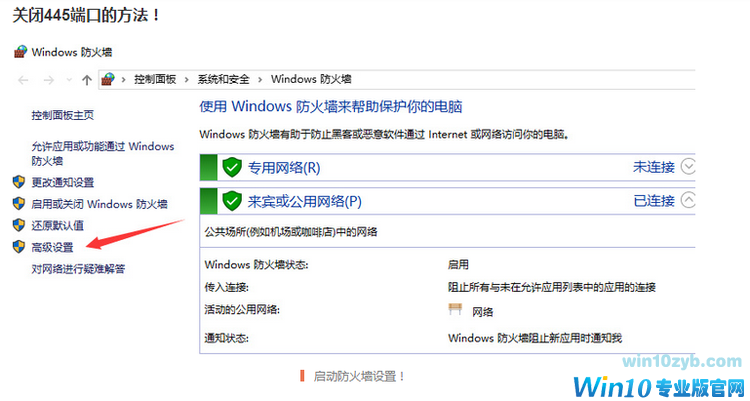Screen dimensions: 750x401
Task: Click the Windows 防火墙阻止新应用时通知我 value
Action: [x=535, y=338]
